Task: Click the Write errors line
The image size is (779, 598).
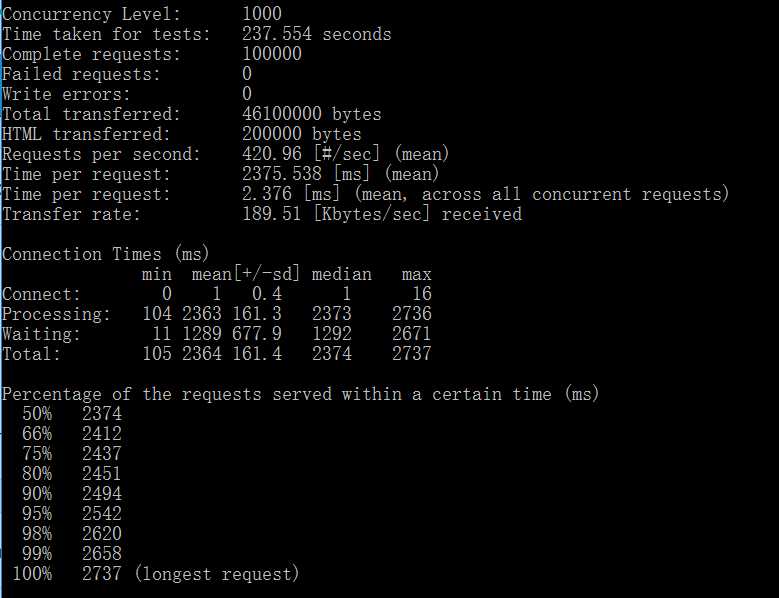Action: (x=127, y=94)
